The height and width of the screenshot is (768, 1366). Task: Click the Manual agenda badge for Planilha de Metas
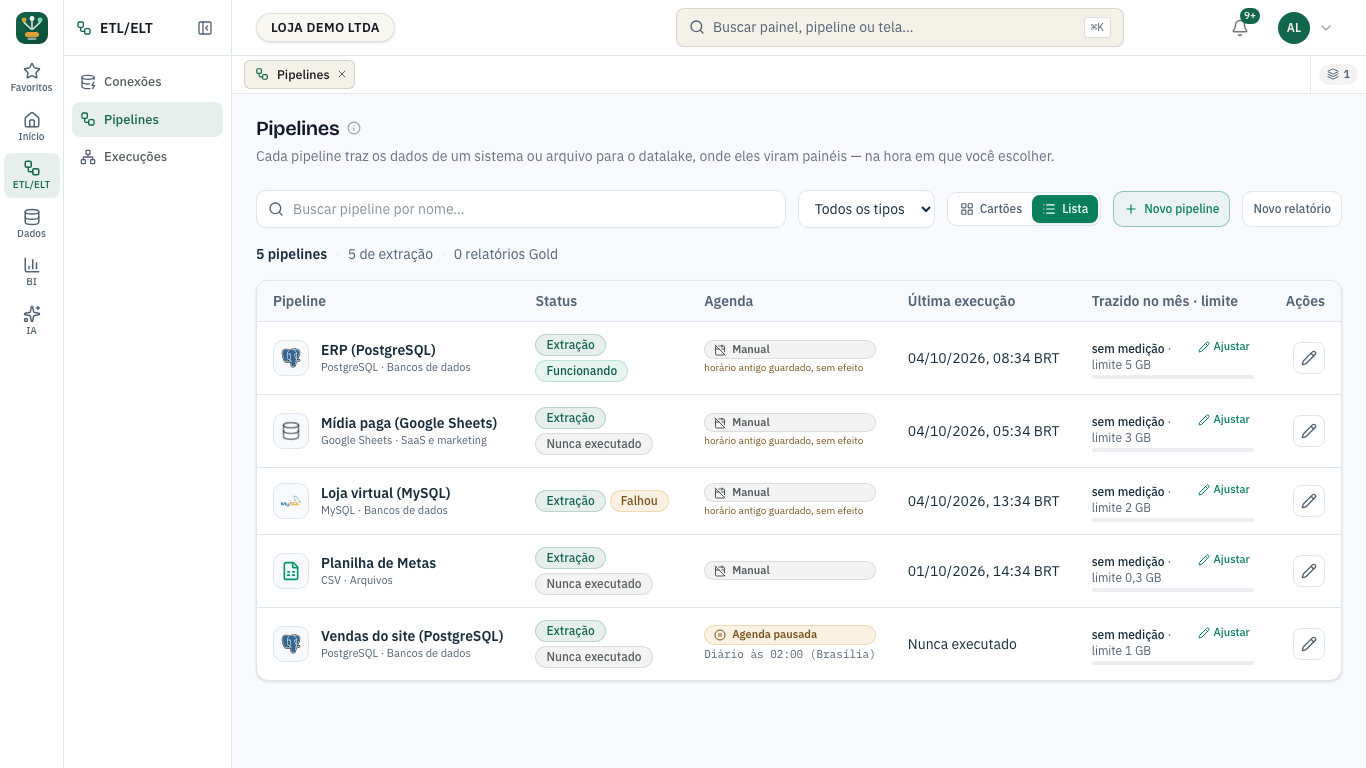pos(790,571)
